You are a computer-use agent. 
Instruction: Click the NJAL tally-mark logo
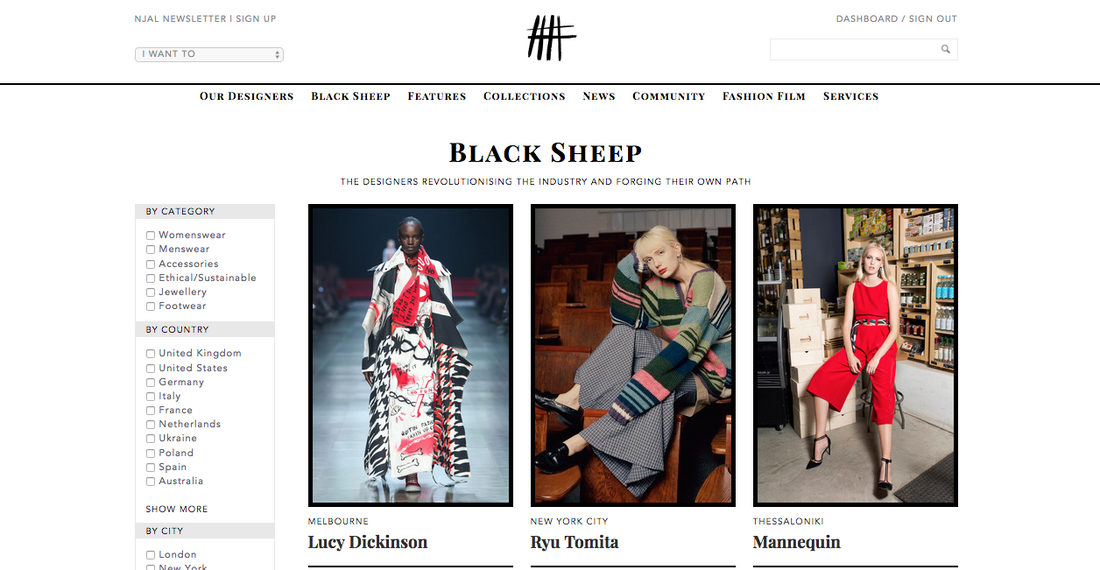(x=551, y=38)
